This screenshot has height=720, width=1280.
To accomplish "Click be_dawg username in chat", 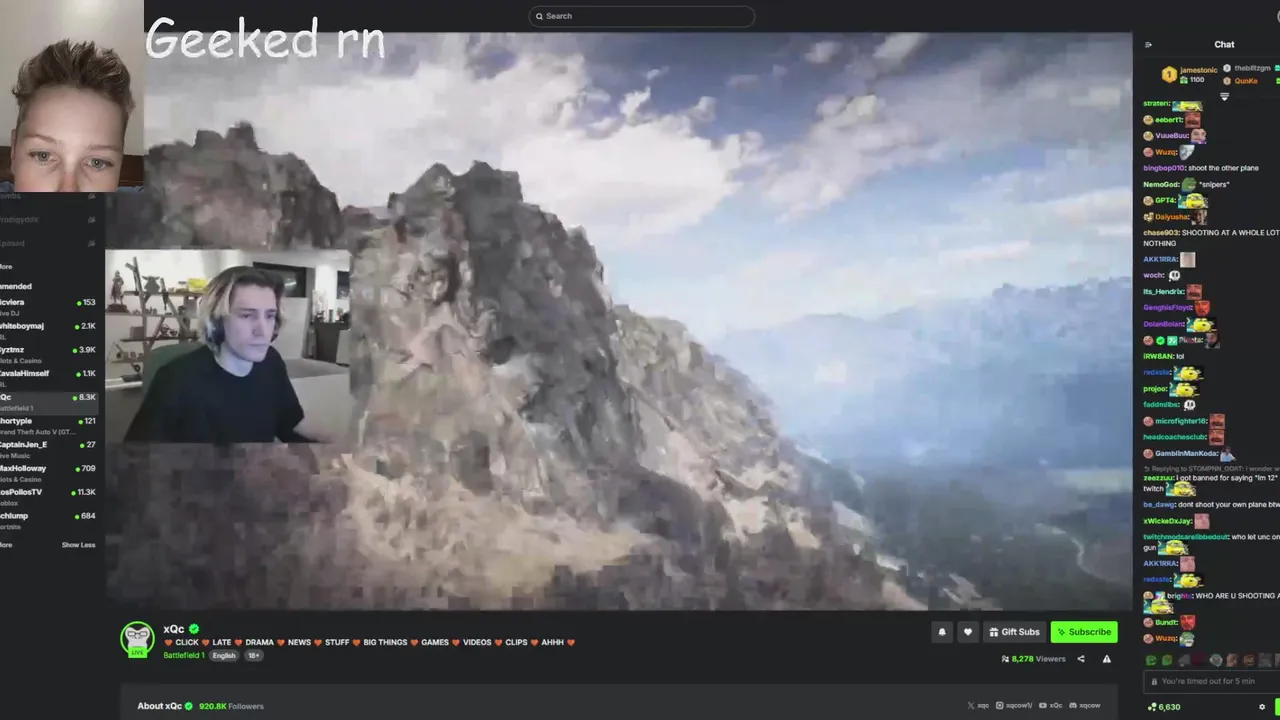I will pyautogui.click(x=1159, y=505).
